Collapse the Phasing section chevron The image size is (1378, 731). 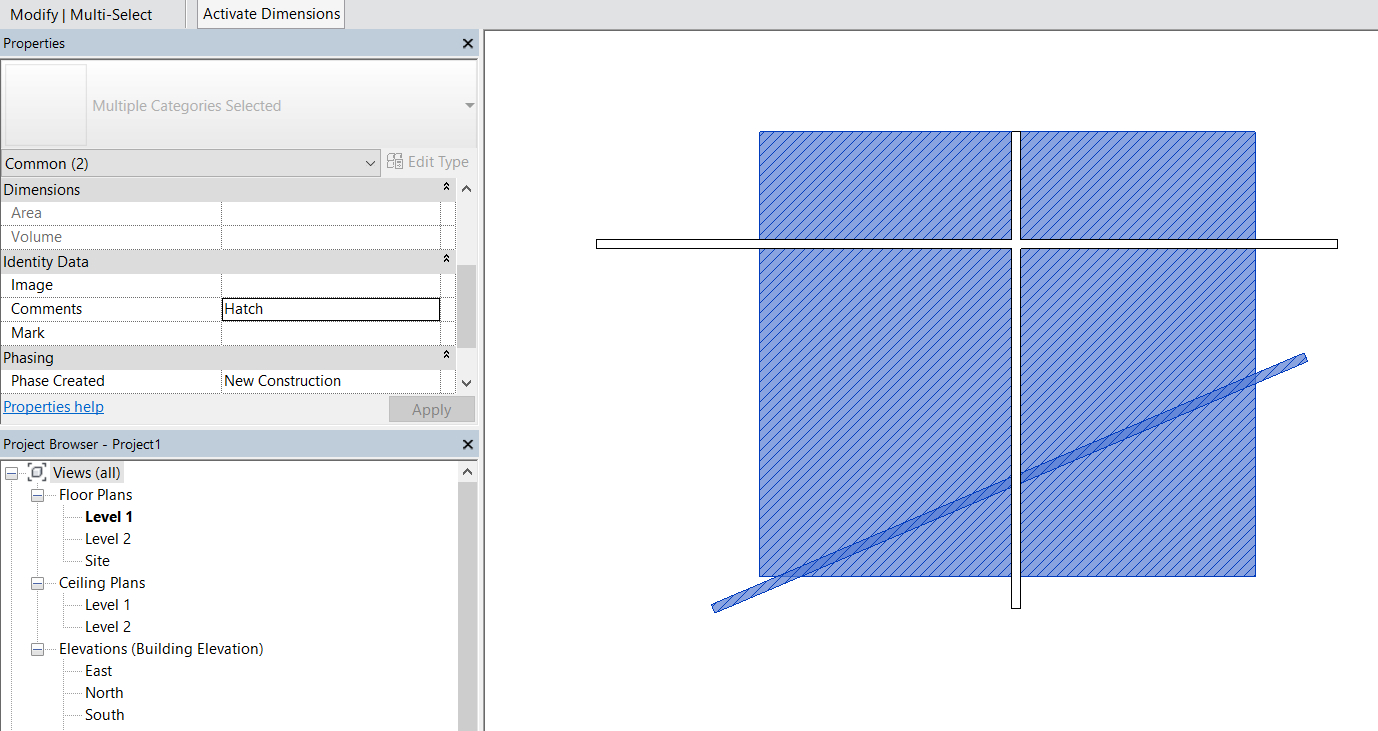click(446, 357)
